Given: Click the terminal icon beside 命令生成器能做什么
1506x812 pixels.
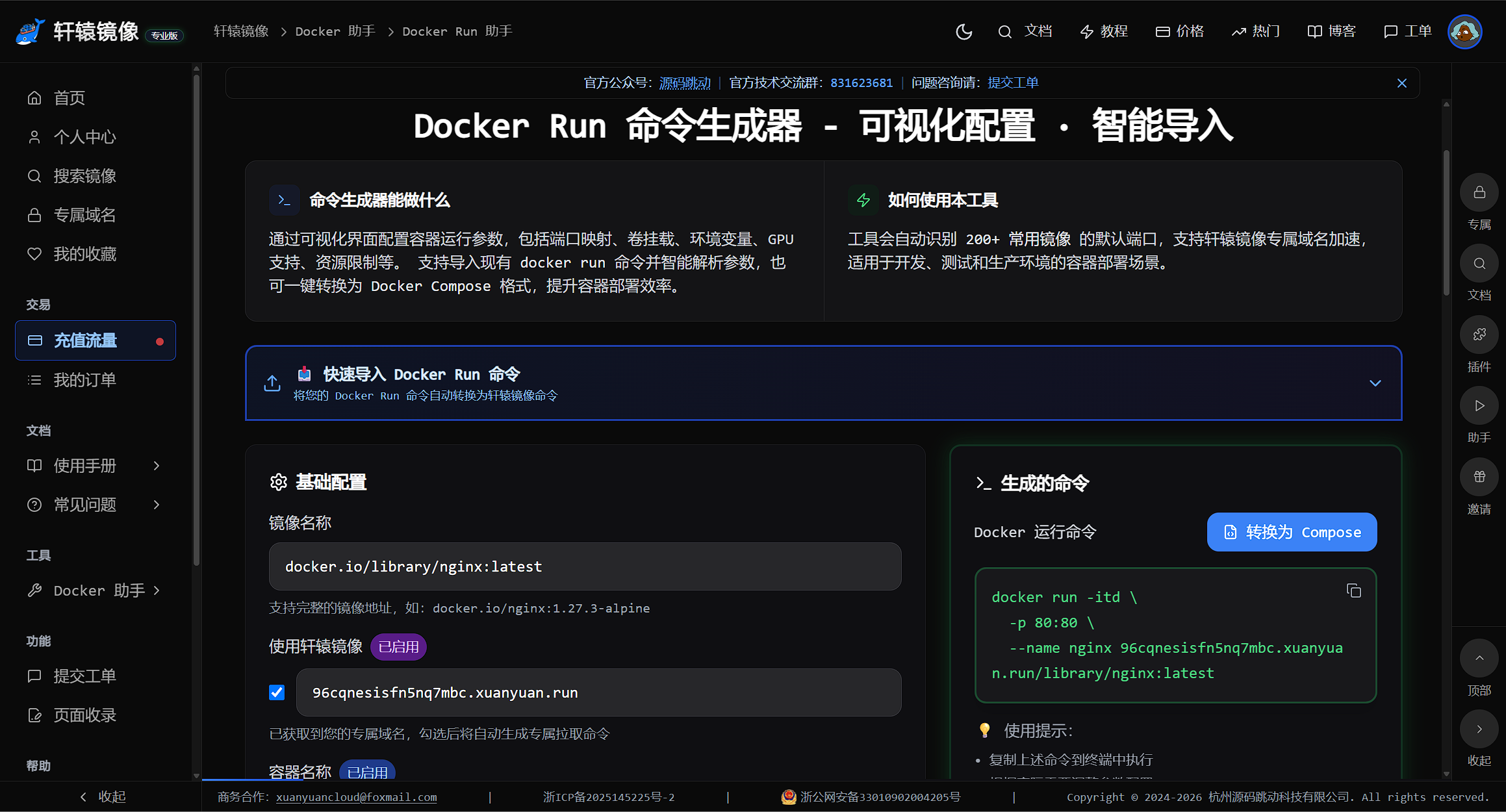Looking at the screenshot, I should pos(284,200).
